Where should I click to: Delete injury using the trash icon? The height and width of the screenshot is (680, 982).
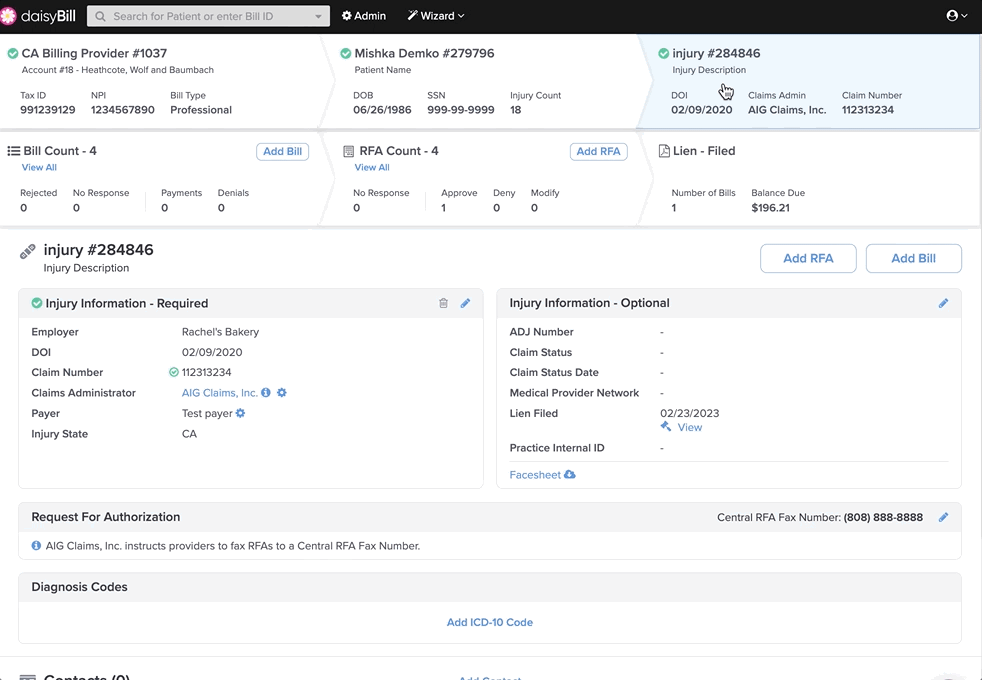click(x=443, y=303)
